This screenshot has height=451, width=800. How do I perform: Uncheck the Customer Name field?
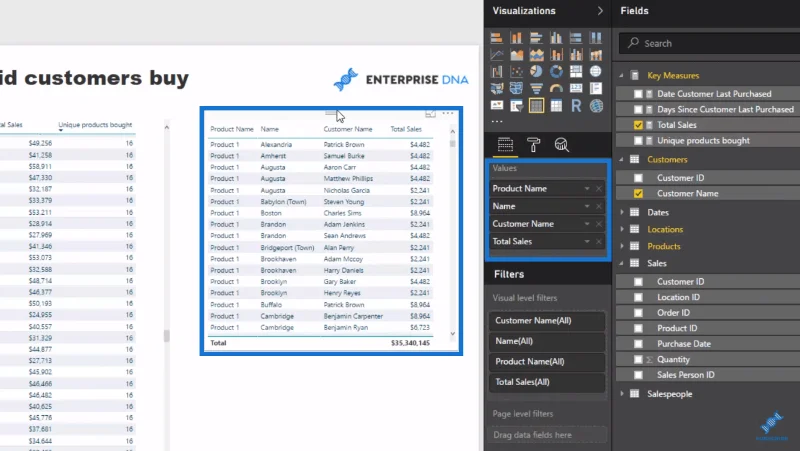(638, 193)
